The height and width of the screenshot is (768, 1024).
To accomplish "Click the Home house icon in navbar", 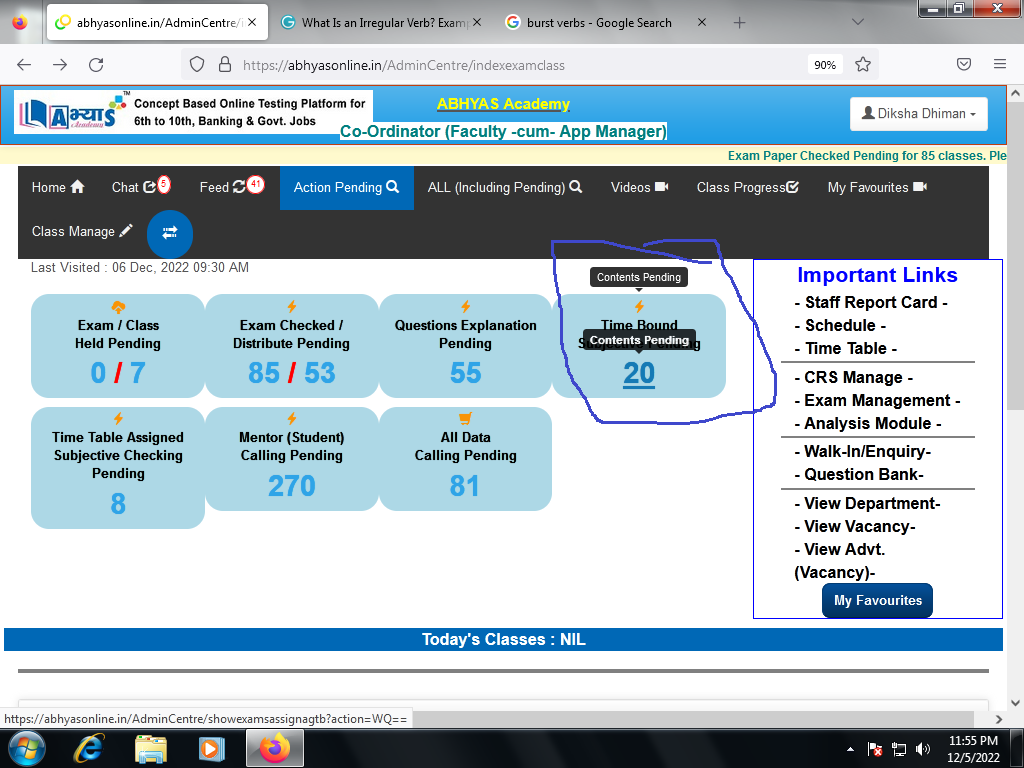I will click(77, 187).
